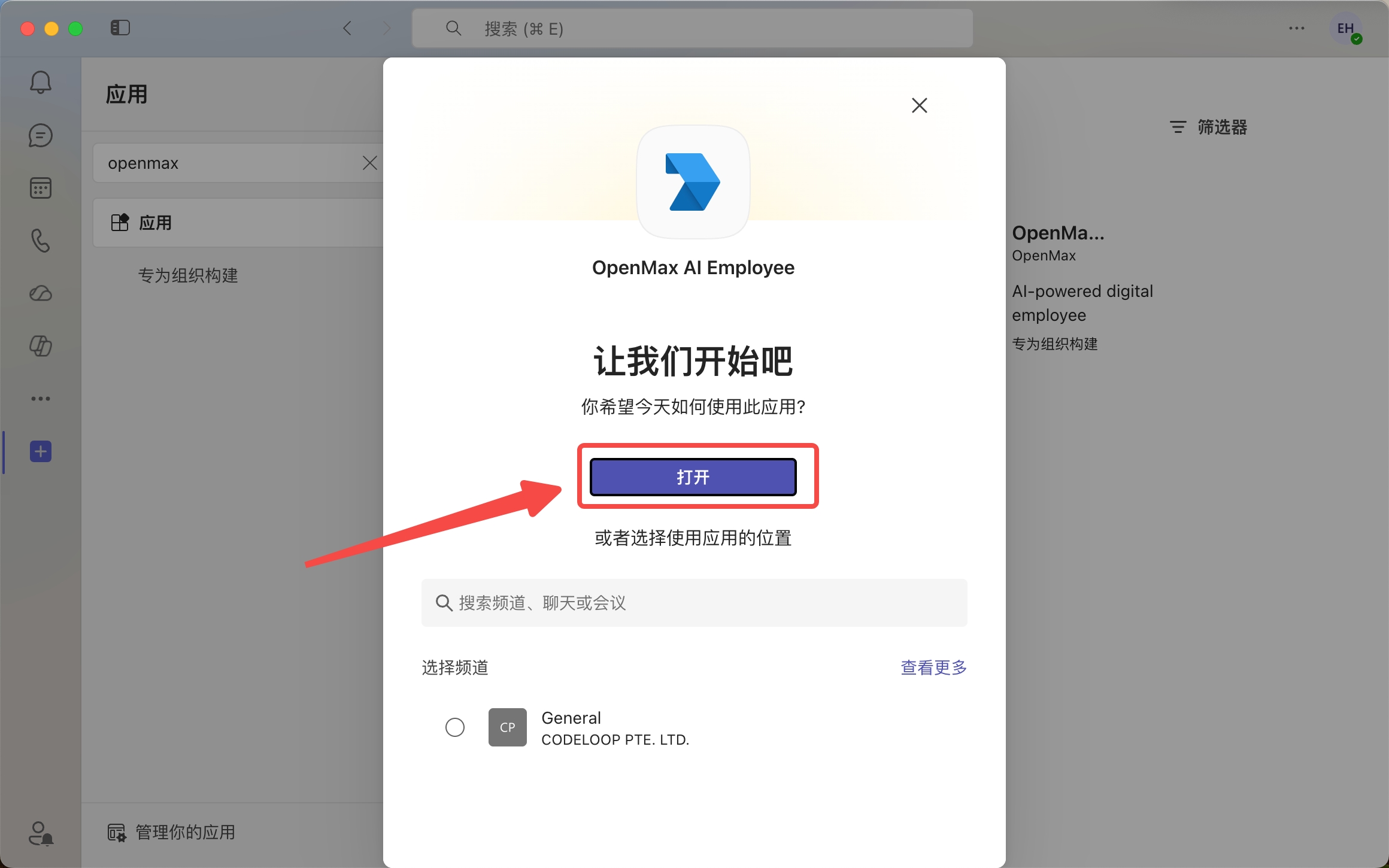Click the 打开 button
This screenshot has width=1389, height=868.
coord(693,477)
